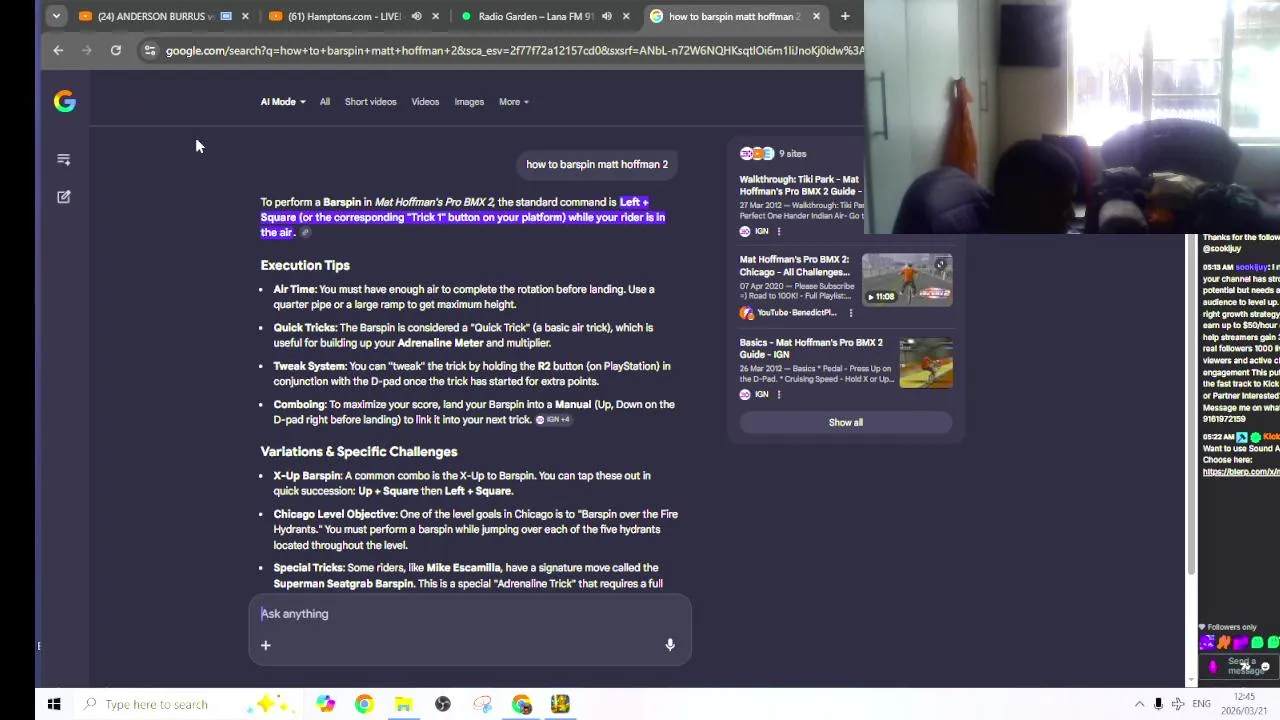This screenshot has width=1280, height=720.
Task: Open the Snipping Tool taskbar icon
Action: coord(482,704)
